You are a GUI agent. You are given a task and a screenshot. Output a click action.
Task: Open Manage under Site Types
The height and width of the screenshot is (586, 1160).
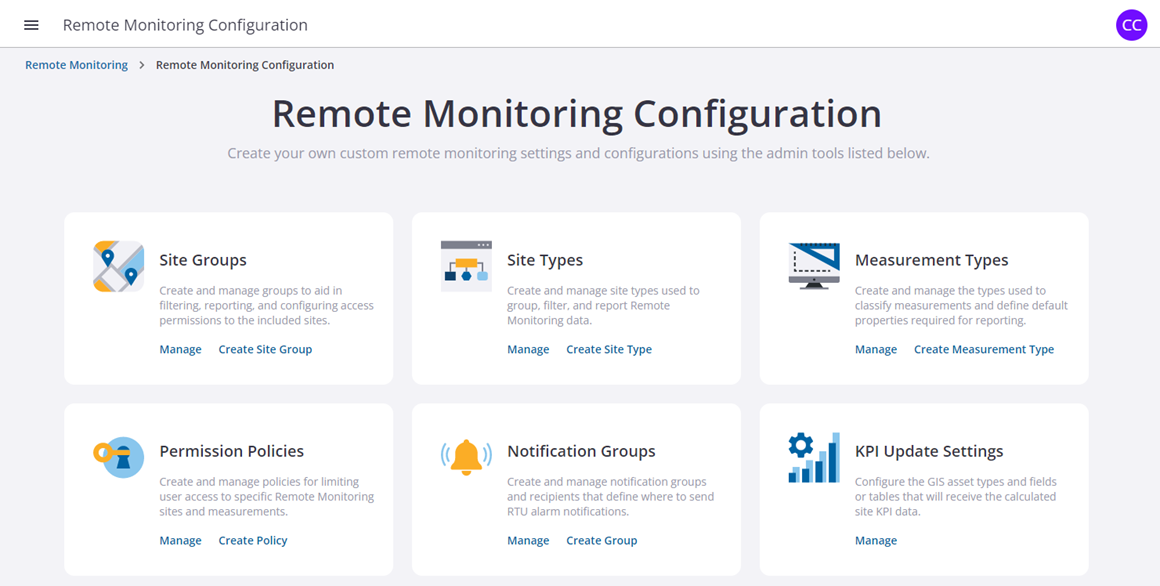tap(528, 349)
